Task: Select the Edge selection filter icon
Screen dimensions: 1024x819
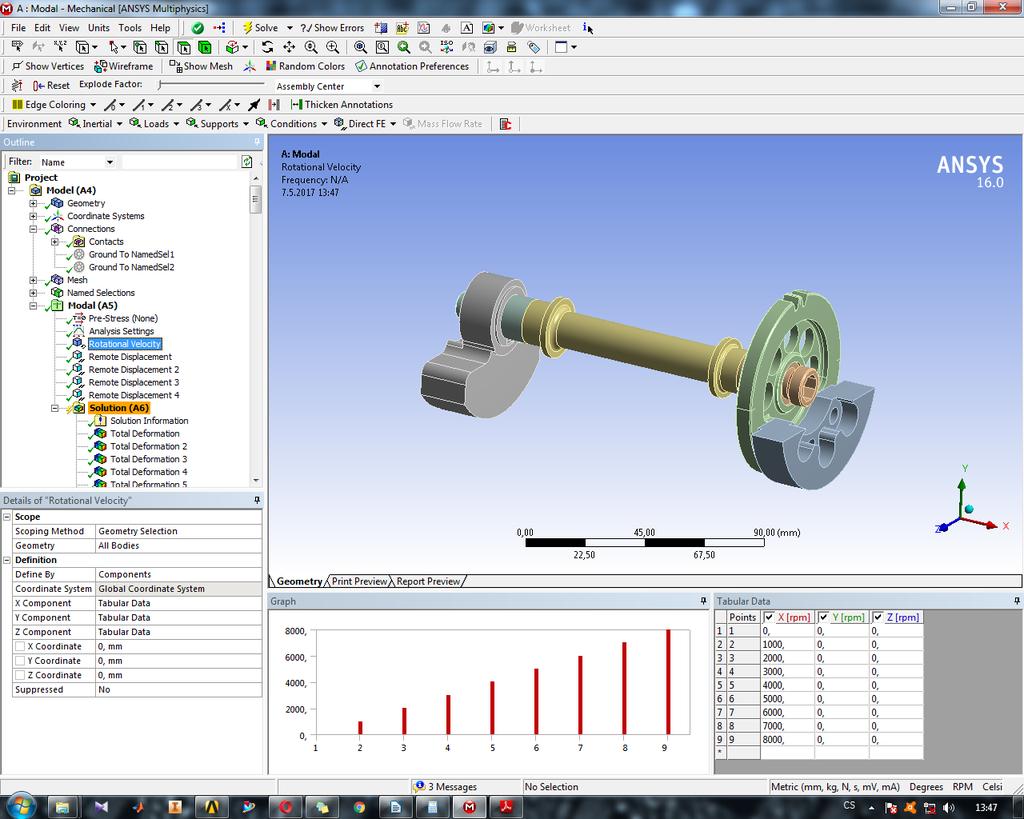Action: coord(161,47)
